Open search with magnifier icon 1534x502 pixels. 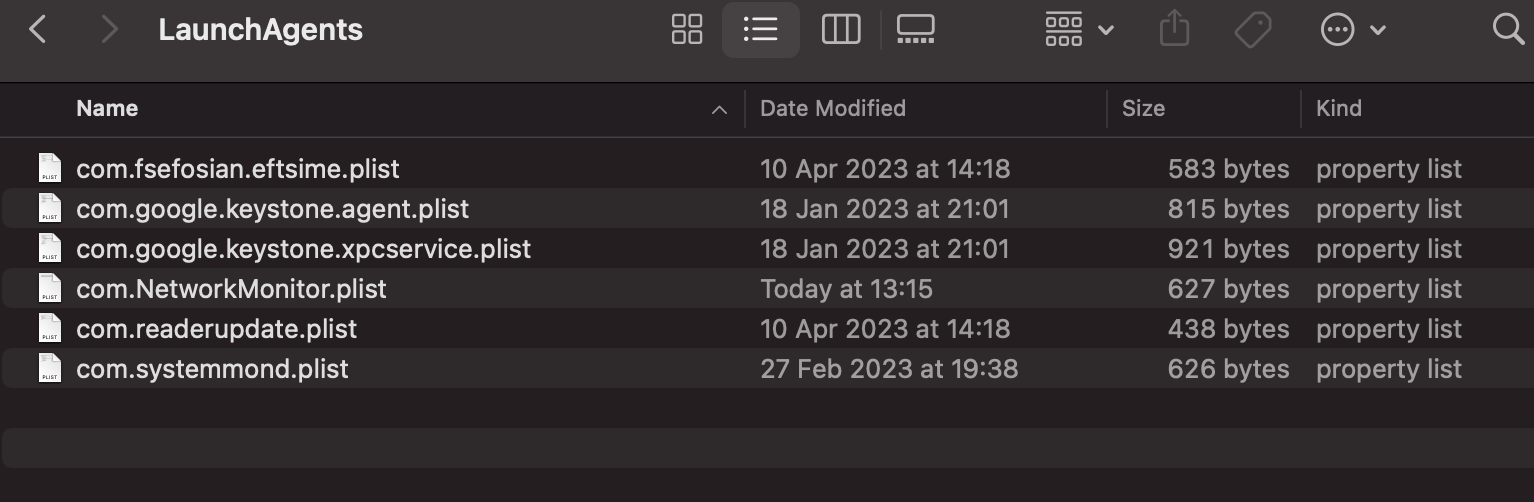(x=1508, y=30)
